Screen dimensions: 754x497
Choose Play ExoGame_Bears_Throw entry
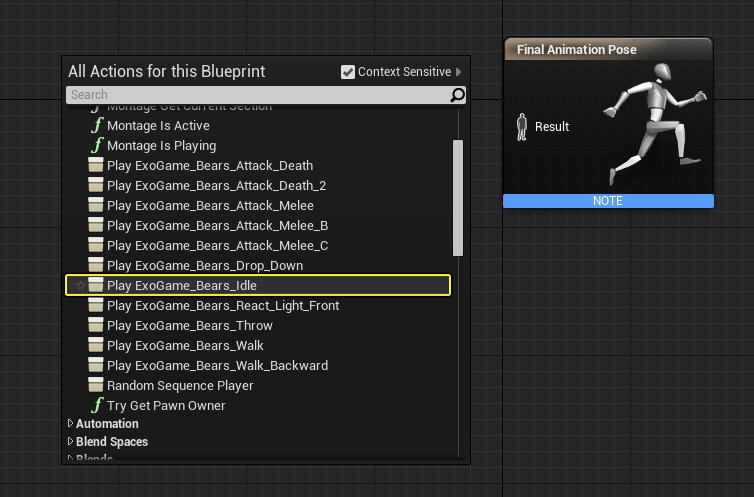(x=189, y=326)
